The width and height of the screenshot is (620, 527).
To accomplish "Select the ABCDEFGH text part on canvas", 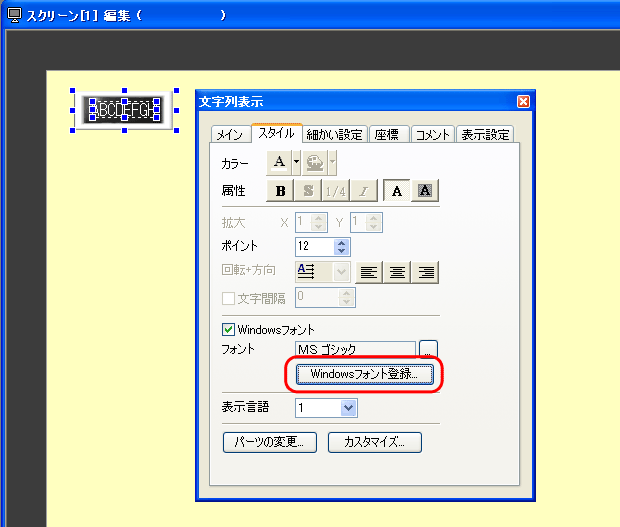I will point(123,109).
